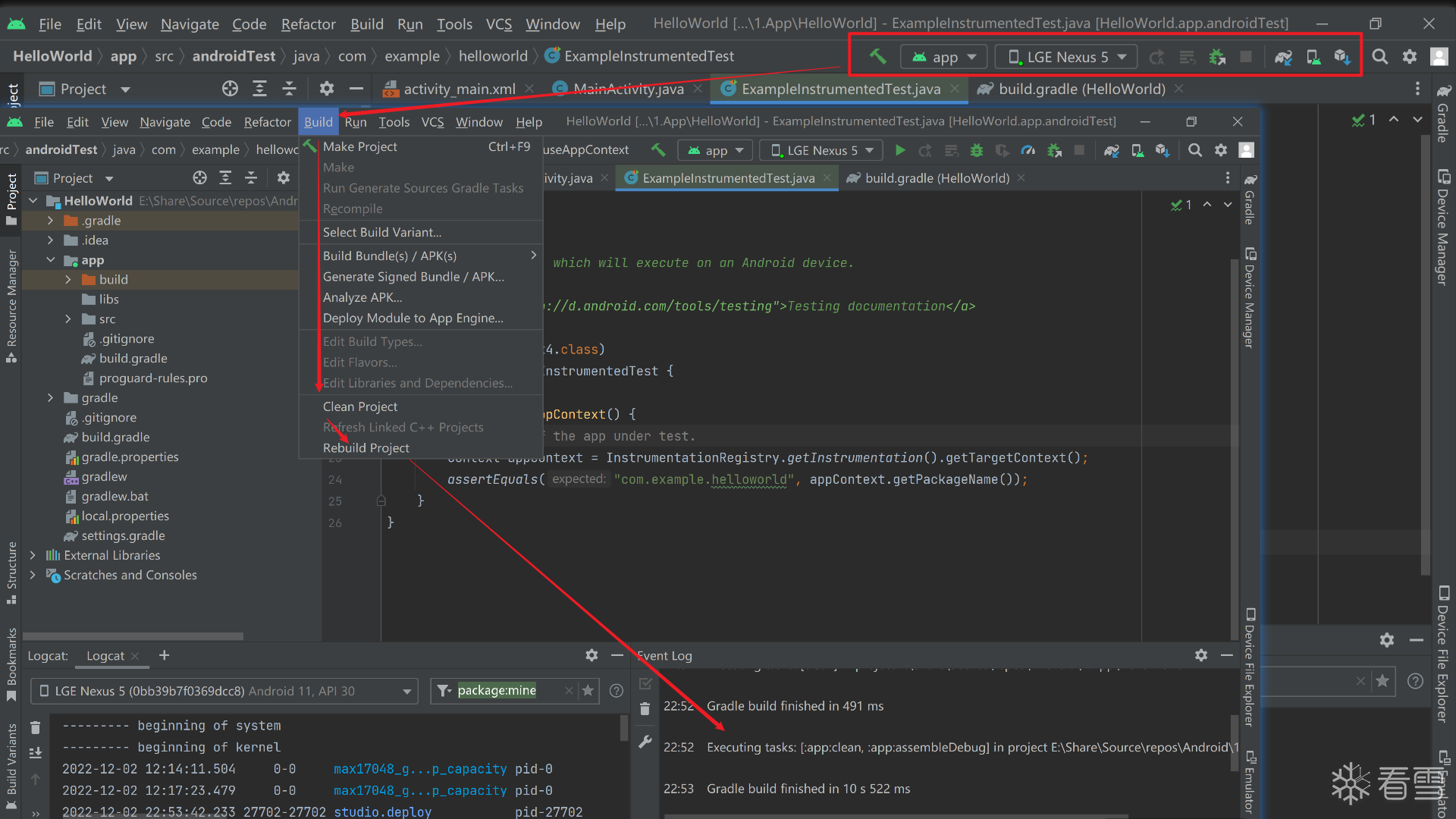This screenshot has width=1456, height=819.
Task: Click the Debug app bug icon
Action: tap(977, 150)
